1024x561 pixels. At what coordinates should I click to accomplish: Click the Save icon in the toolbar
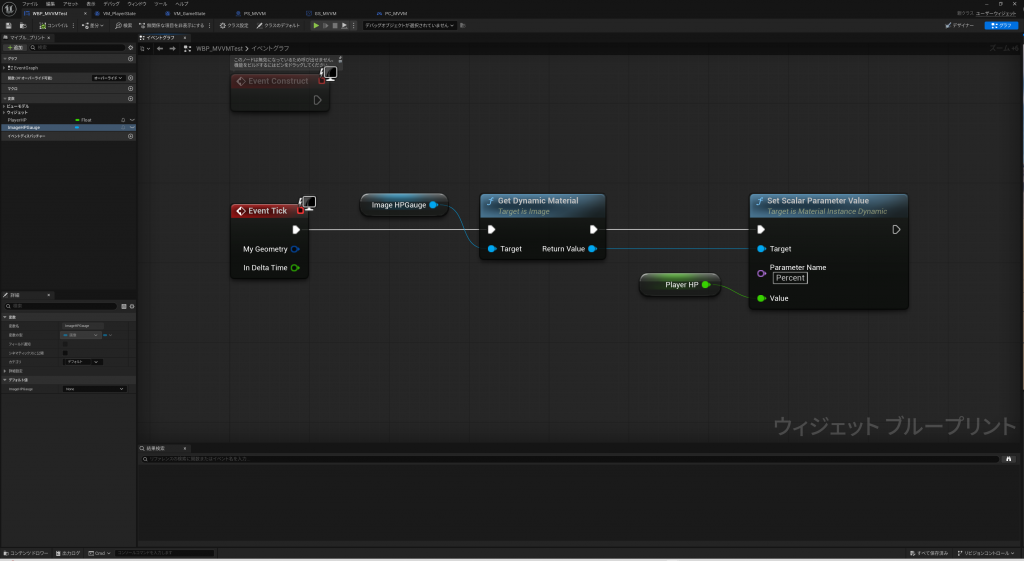pos(8,25)
